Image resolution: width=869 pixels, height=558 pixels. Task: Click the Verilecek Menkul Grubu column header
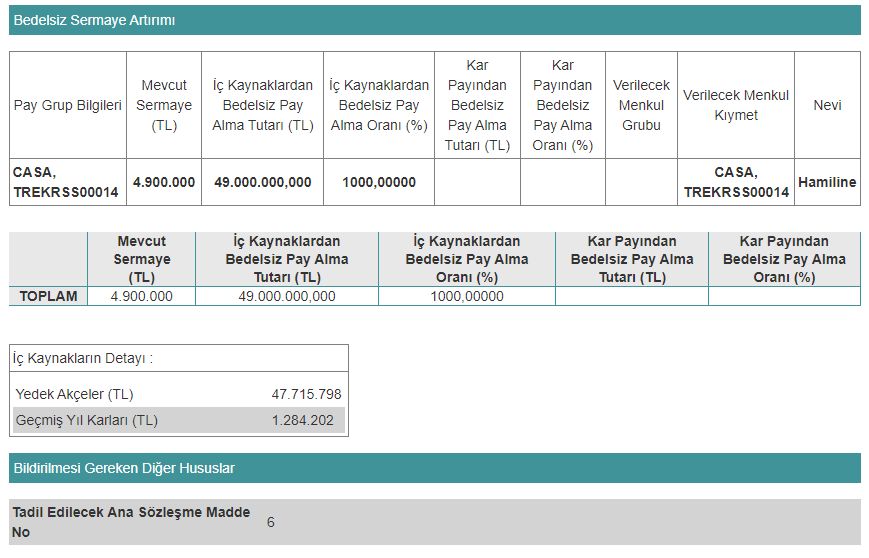[x=641, y=105]
